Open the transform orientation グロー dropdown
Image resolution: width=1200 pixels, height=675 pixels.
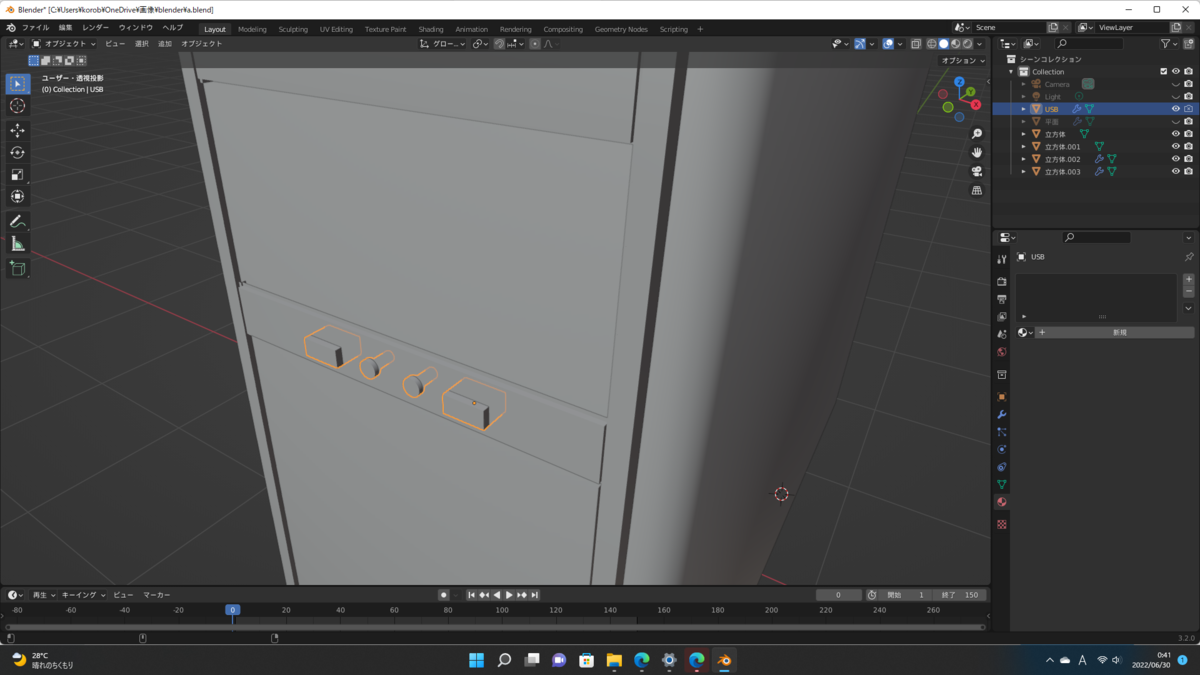[442, 44]
